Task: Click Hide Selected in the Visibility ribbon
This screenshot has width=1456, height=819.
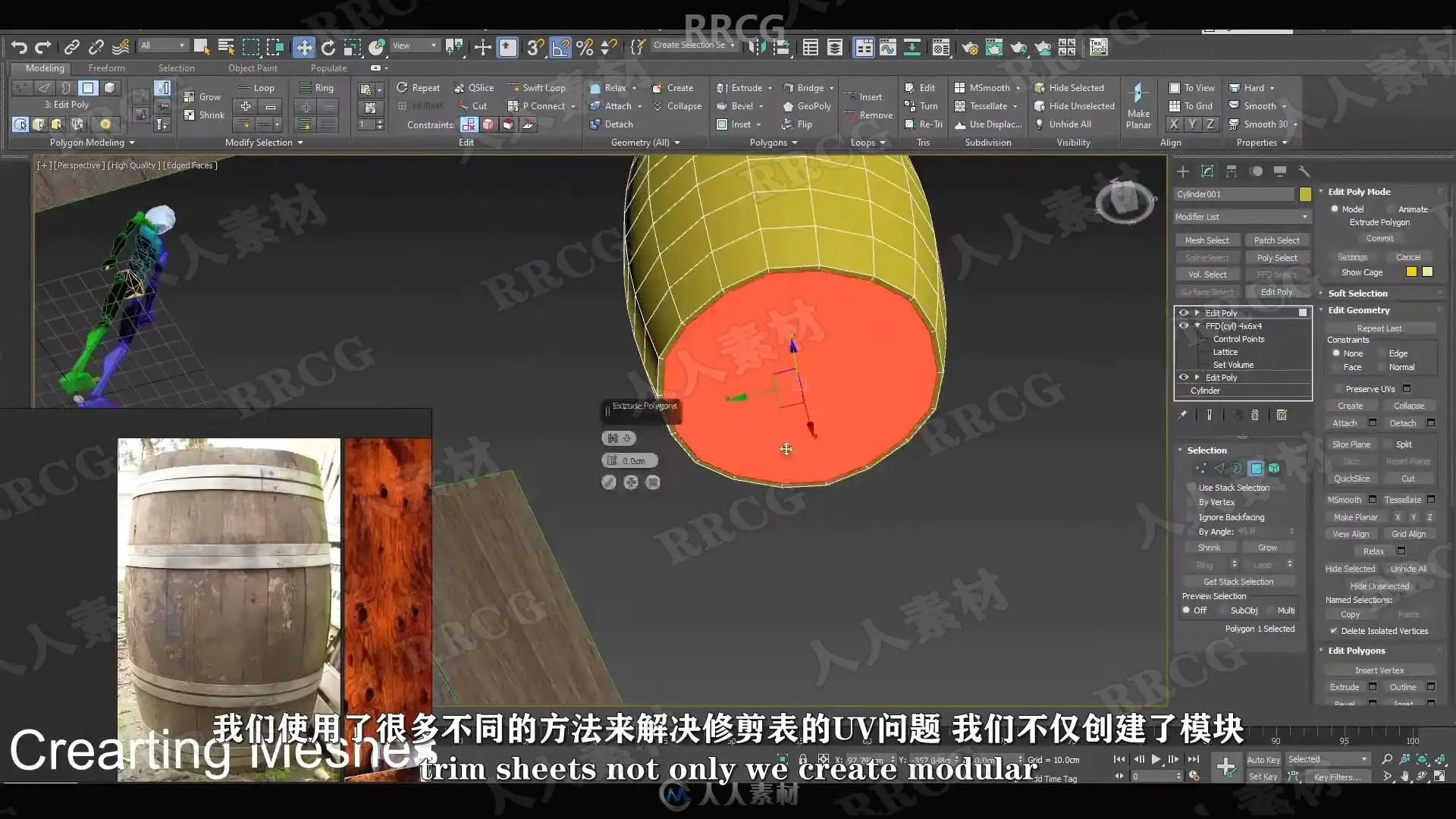Action: 1069,88
